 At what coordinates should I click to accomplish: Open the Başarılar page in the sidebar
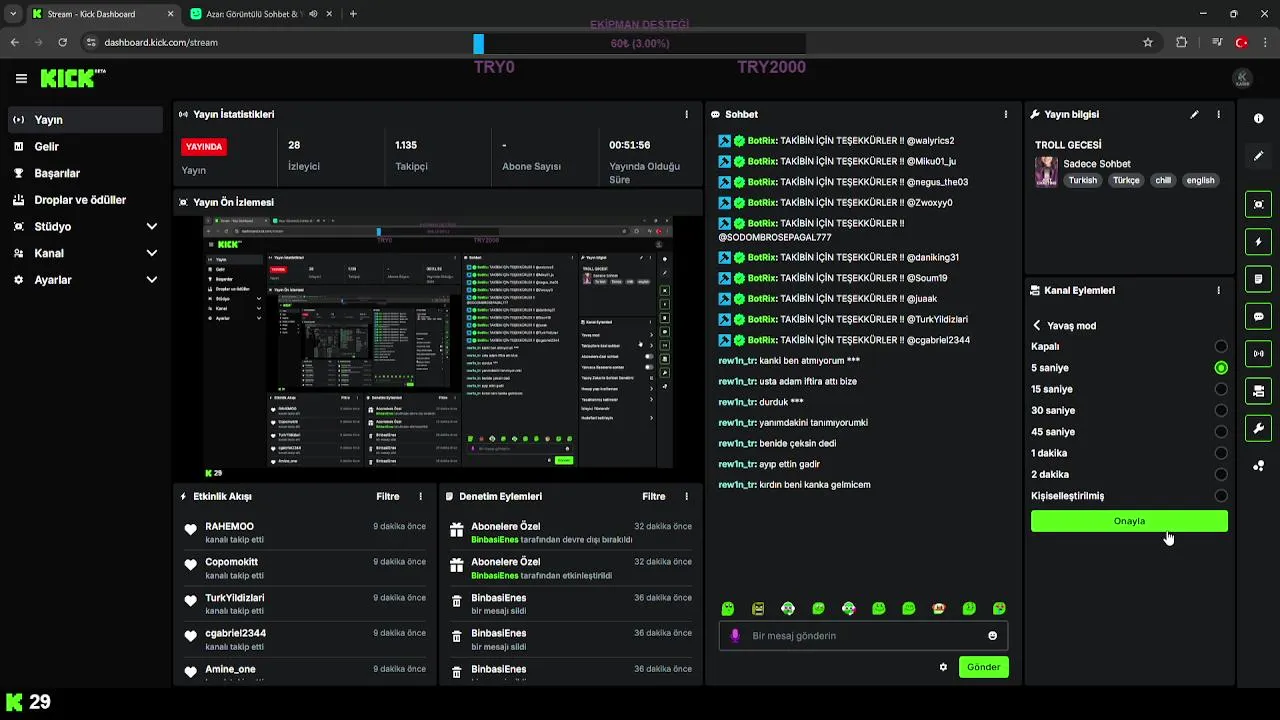85,173
